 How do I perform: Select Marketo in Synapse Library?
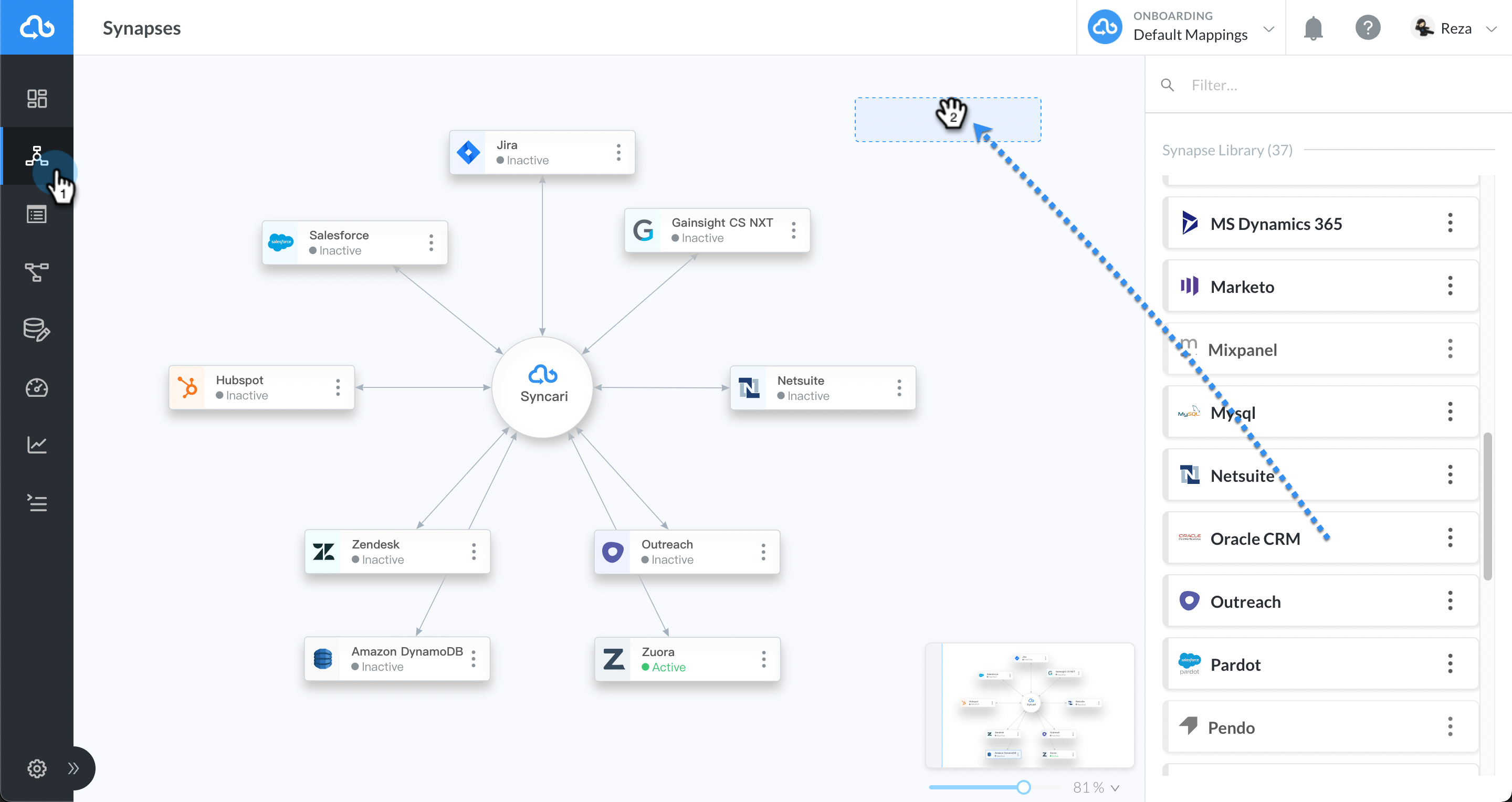(1320, 286)
